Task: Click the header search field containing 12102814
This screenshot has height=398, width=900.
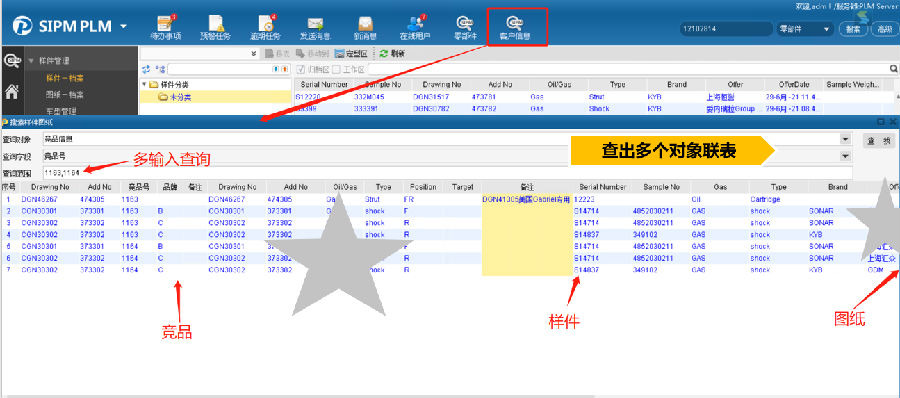Action: (725, 29)
